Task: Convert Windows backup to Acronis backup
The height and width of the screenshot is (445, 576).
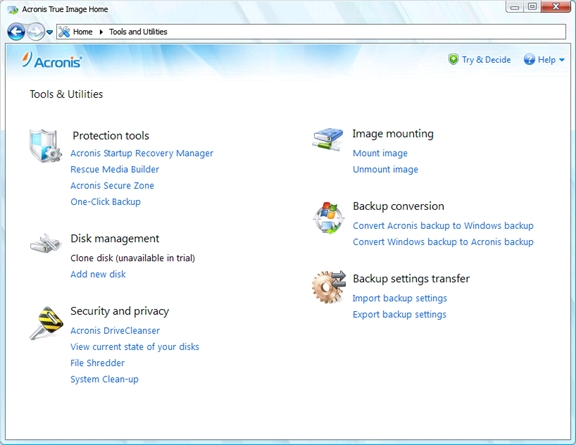Action: pyautogui.click(x=443, y=242)
